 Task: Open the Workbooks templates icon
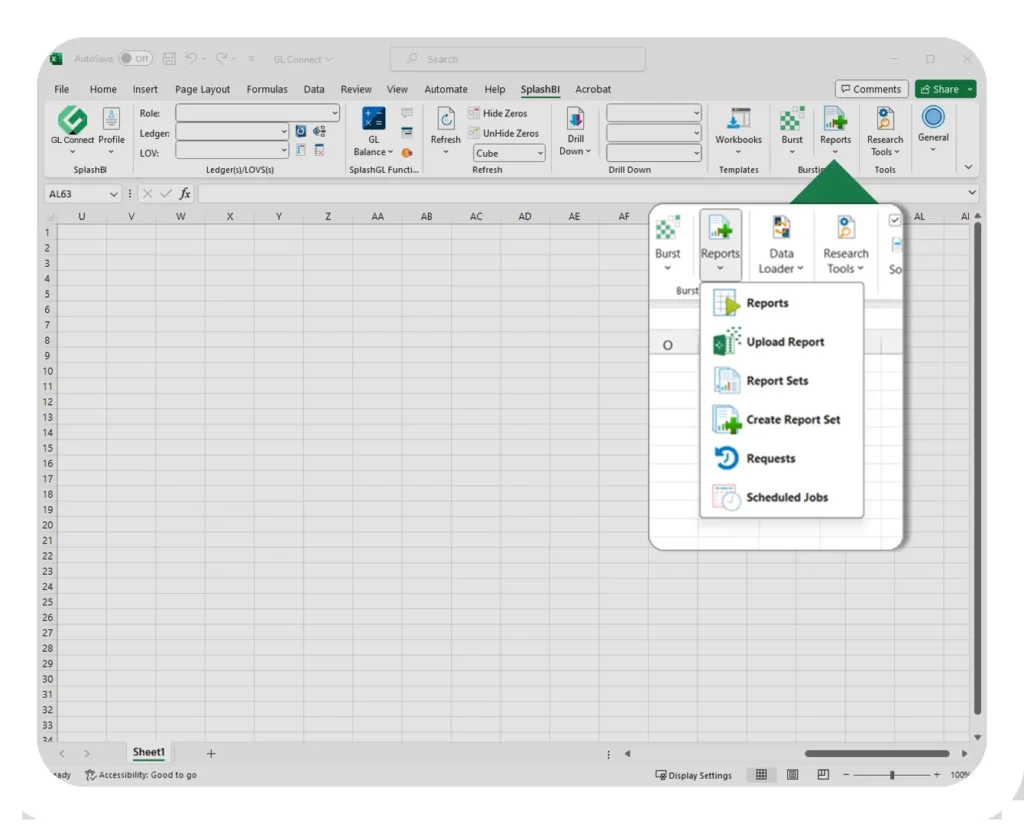click(x=738, y=120)
